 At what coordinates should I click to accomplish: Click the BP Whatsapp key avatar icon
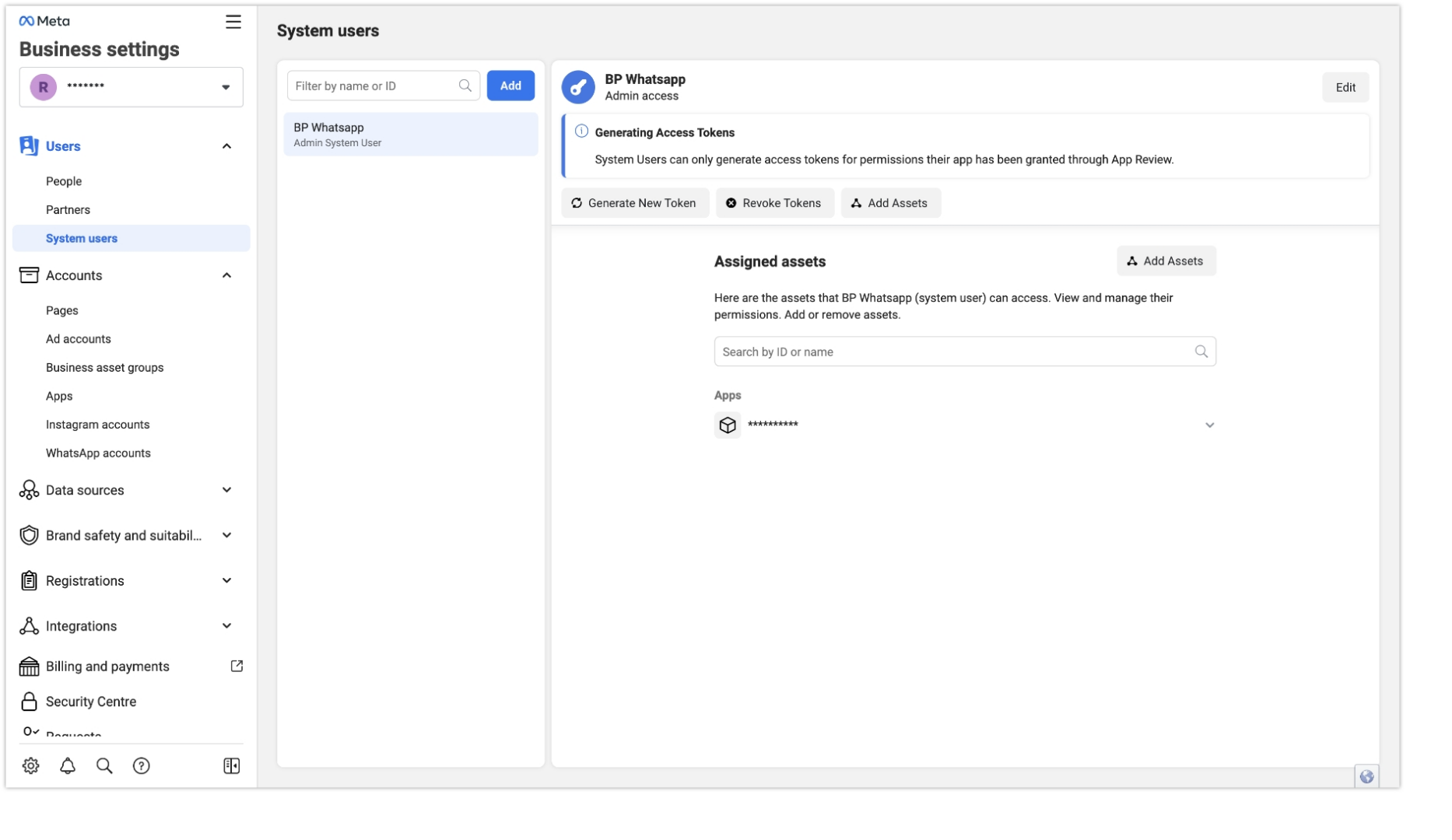point(578,87)
